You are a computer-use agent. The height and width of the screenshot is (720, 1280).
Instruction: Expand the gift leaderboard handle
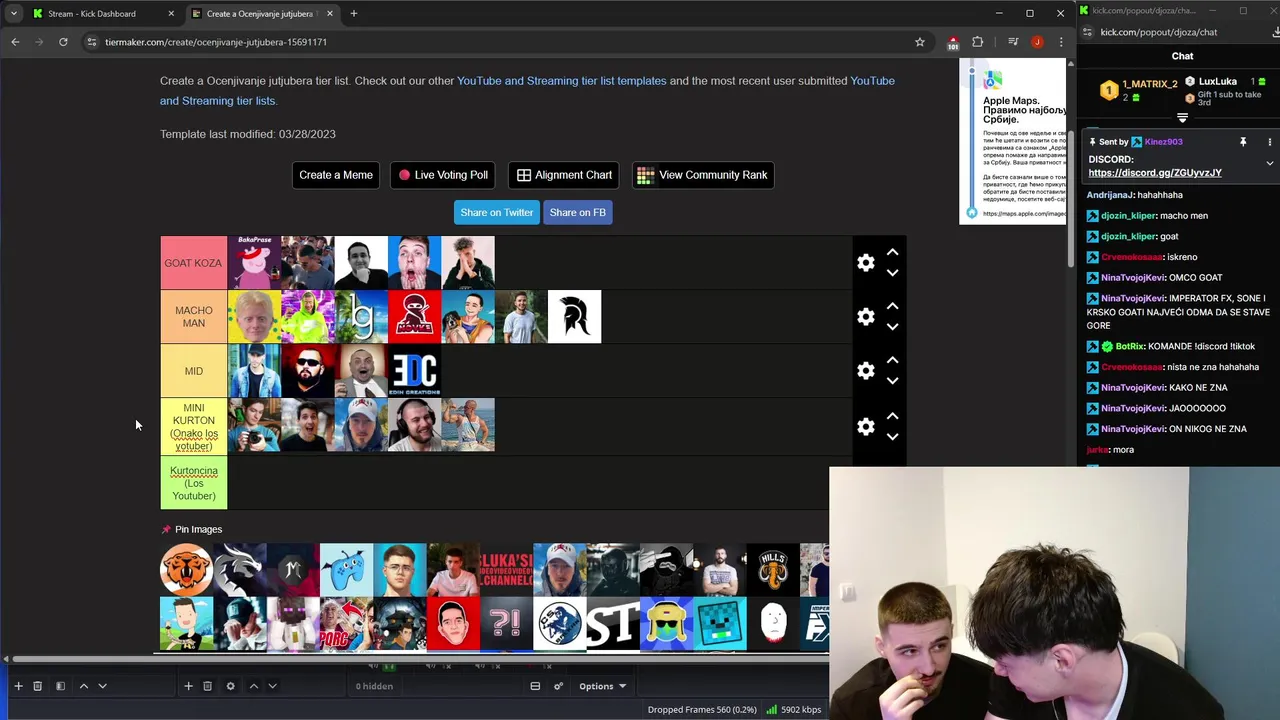click(1182, 118)
